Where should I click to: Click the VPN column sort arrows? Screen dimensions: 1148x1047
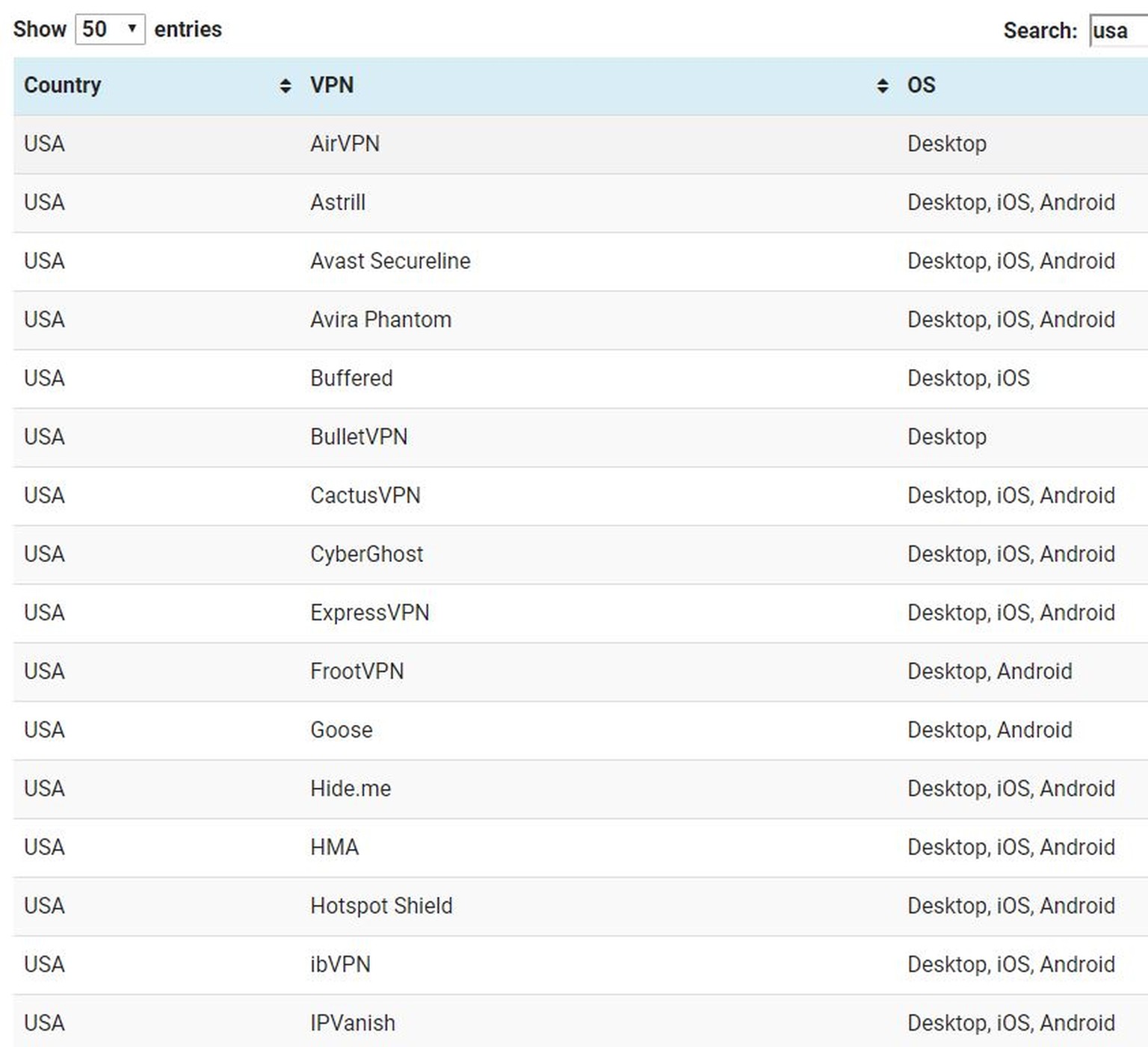pos(882,86)
